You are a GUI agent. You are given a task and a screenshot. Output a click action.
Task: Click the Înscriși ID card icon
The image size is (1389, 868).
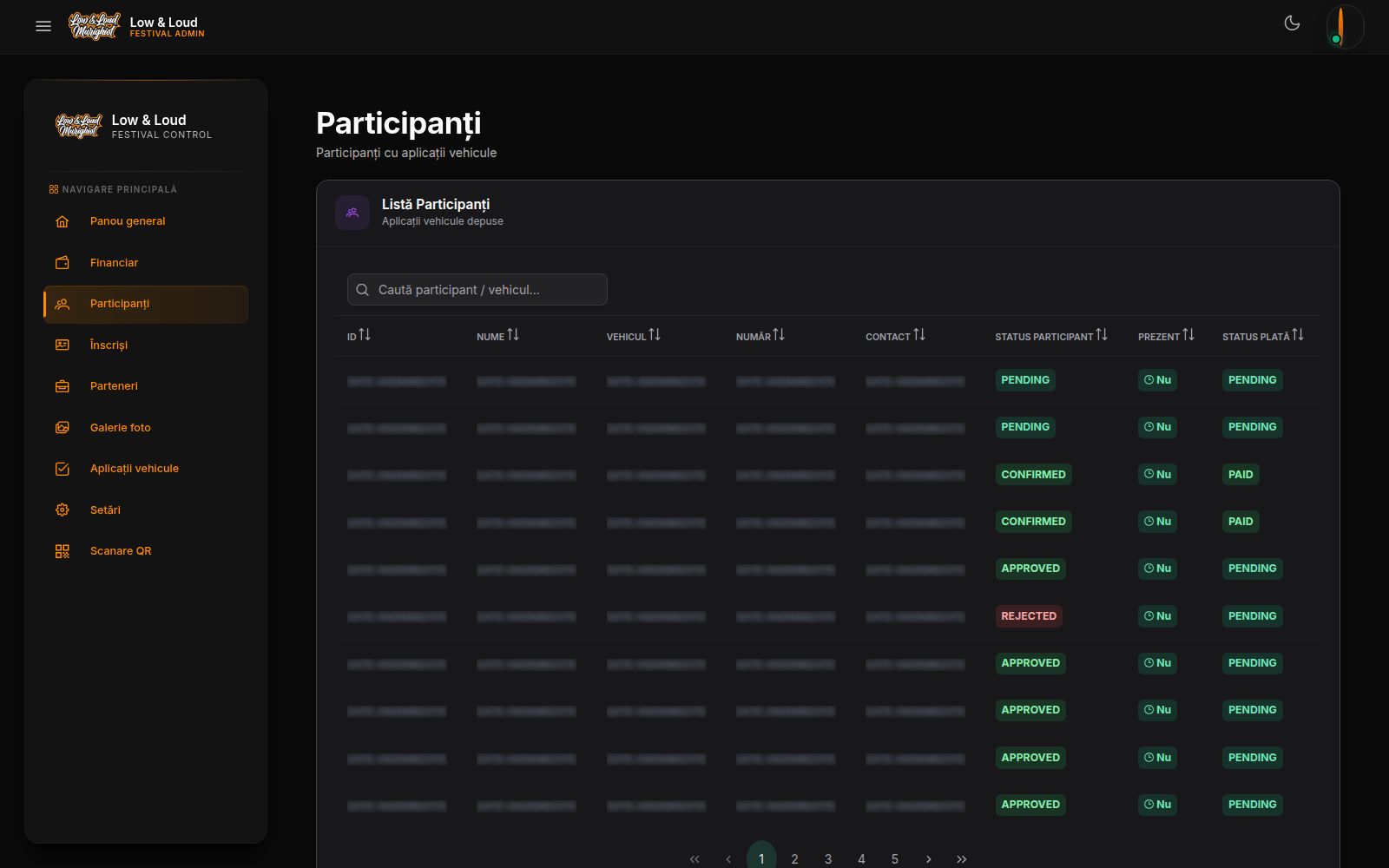point(63,345)
